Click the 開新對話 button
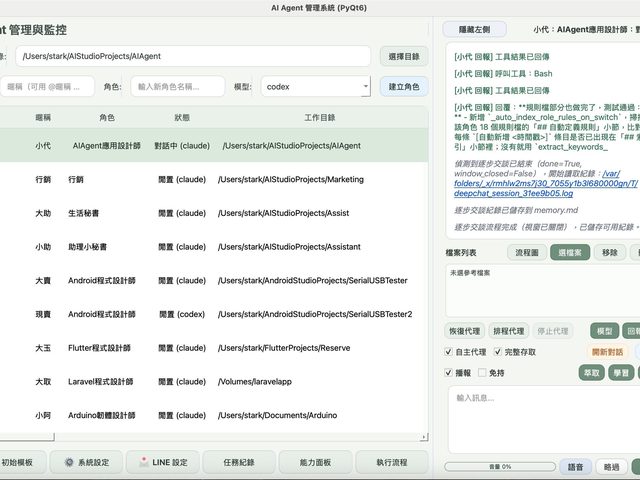This screenshot has height=480, width=640. point(607,352)
